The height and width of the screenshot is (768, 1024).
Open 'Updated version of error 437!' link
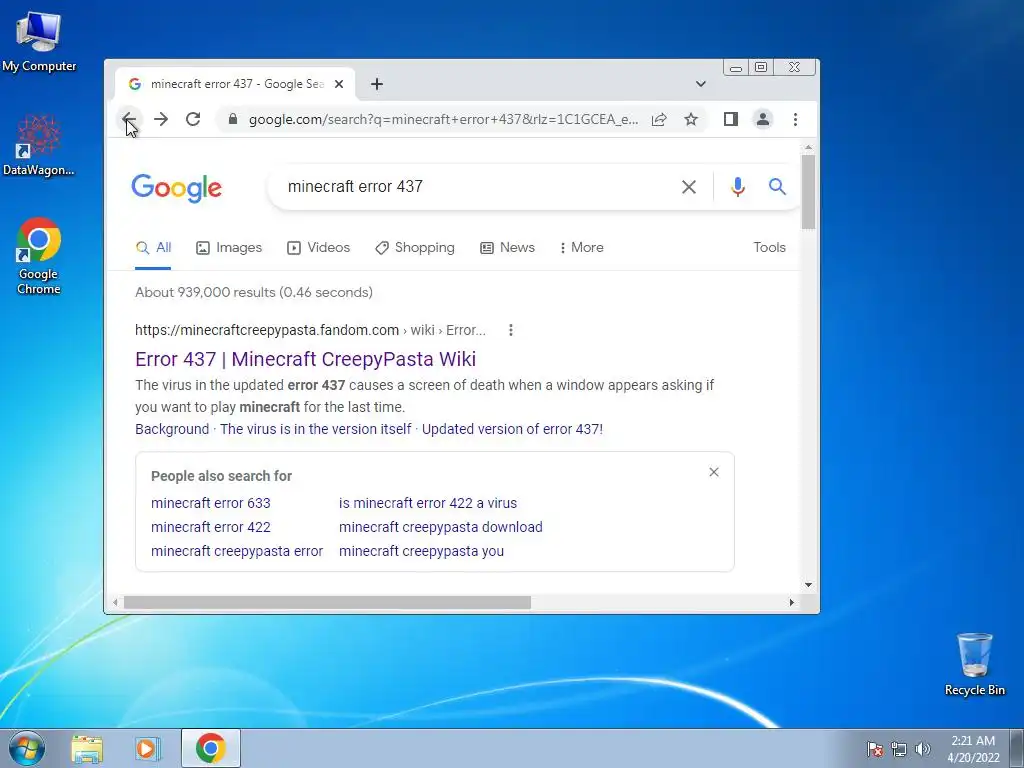tap(513, 429)
